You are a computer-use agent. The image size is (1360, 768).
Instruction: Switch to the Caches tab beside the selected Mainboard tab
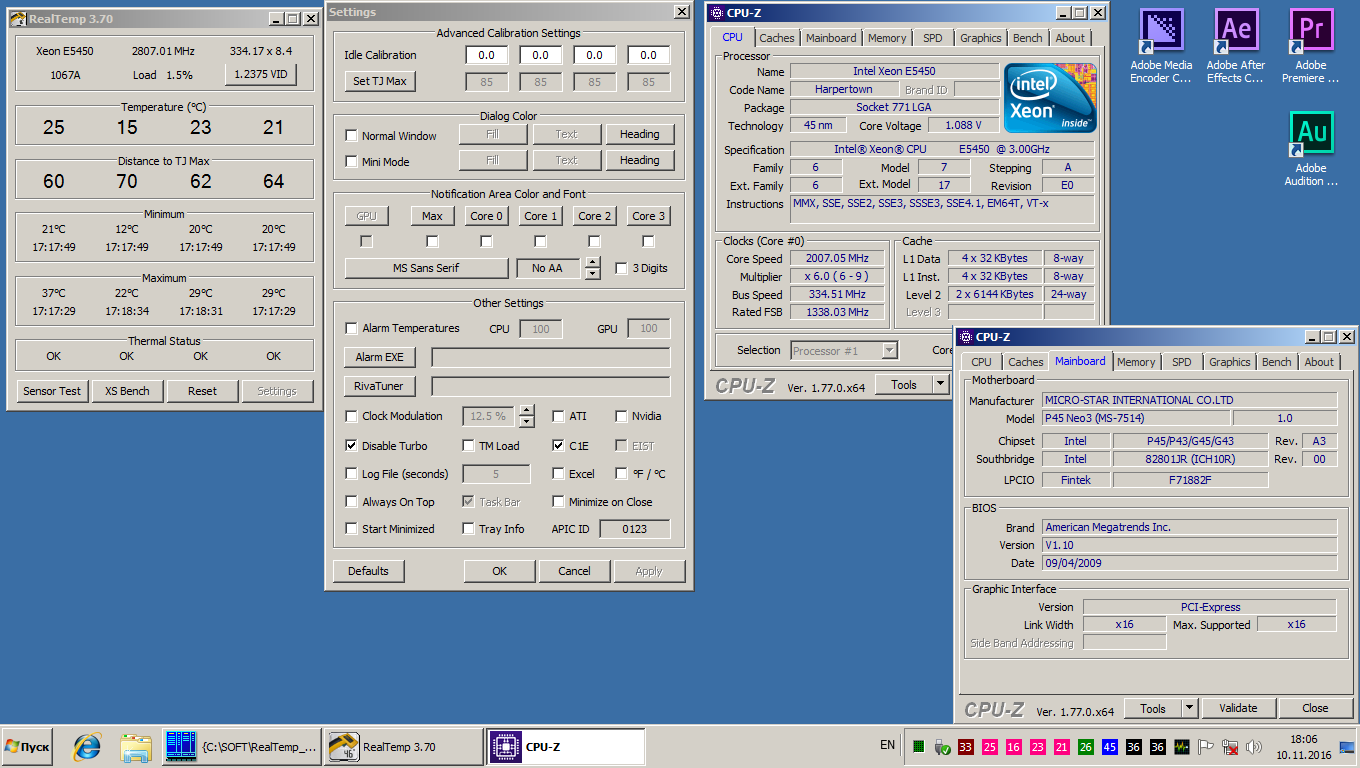click(1026, 362)
